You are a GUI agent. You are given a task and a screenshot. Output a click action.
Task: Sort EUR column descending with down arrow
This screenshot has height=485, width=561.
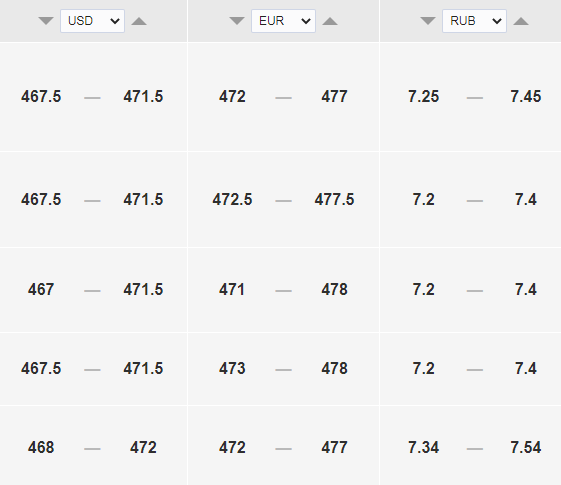pos(237,21)
